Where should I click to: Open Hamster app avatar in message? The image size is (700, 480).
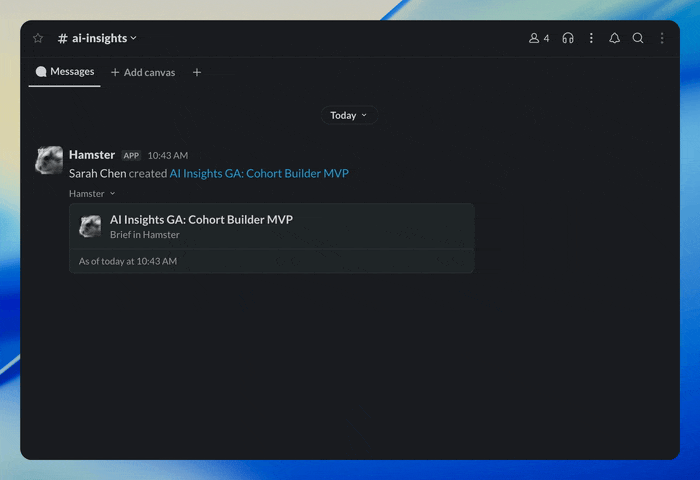[49, 160]
